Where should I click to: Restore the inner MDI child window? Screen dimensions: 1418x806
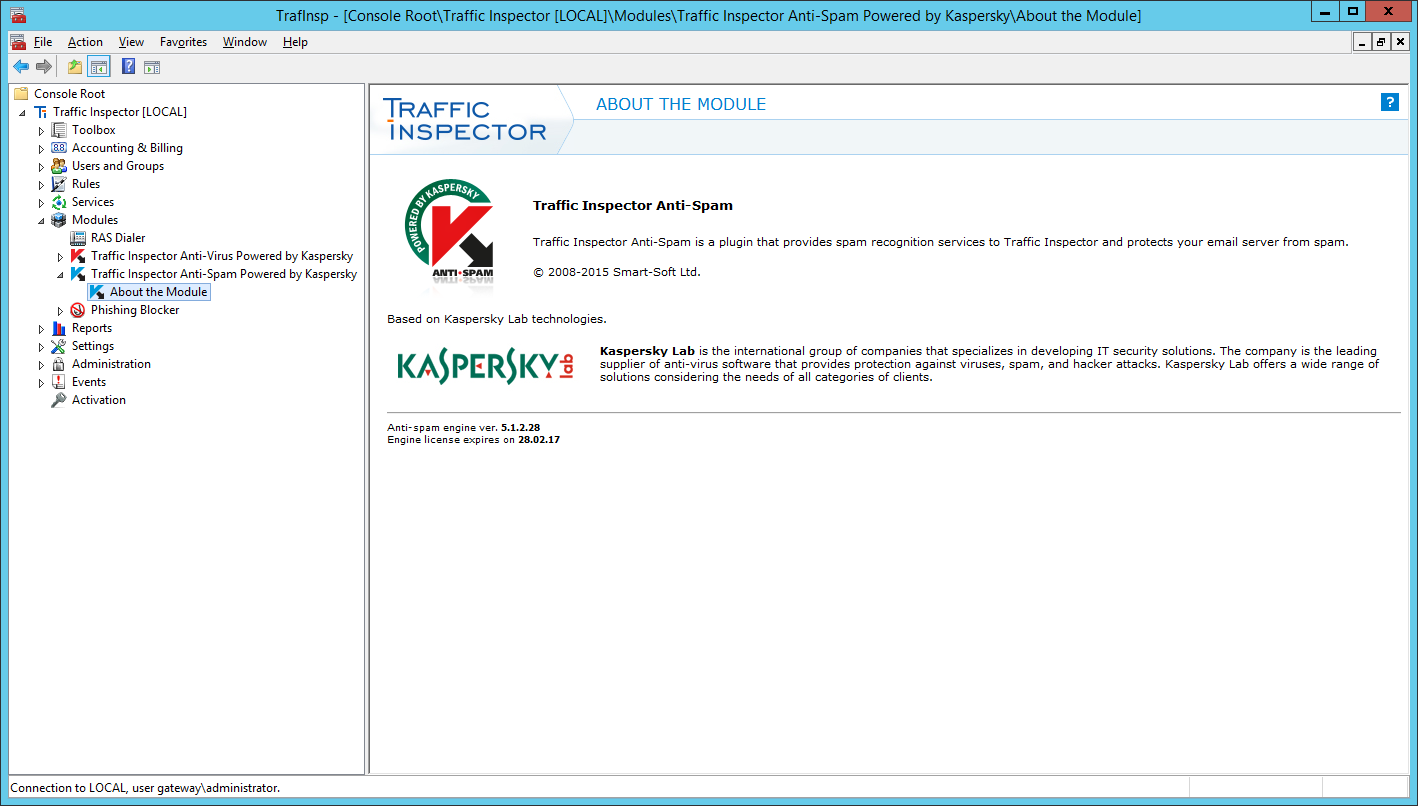tap(1381, 42)
